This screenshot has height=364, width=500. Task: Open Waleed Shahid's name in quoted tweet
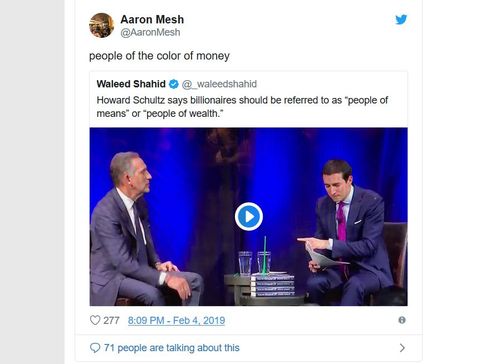(131, 84)
